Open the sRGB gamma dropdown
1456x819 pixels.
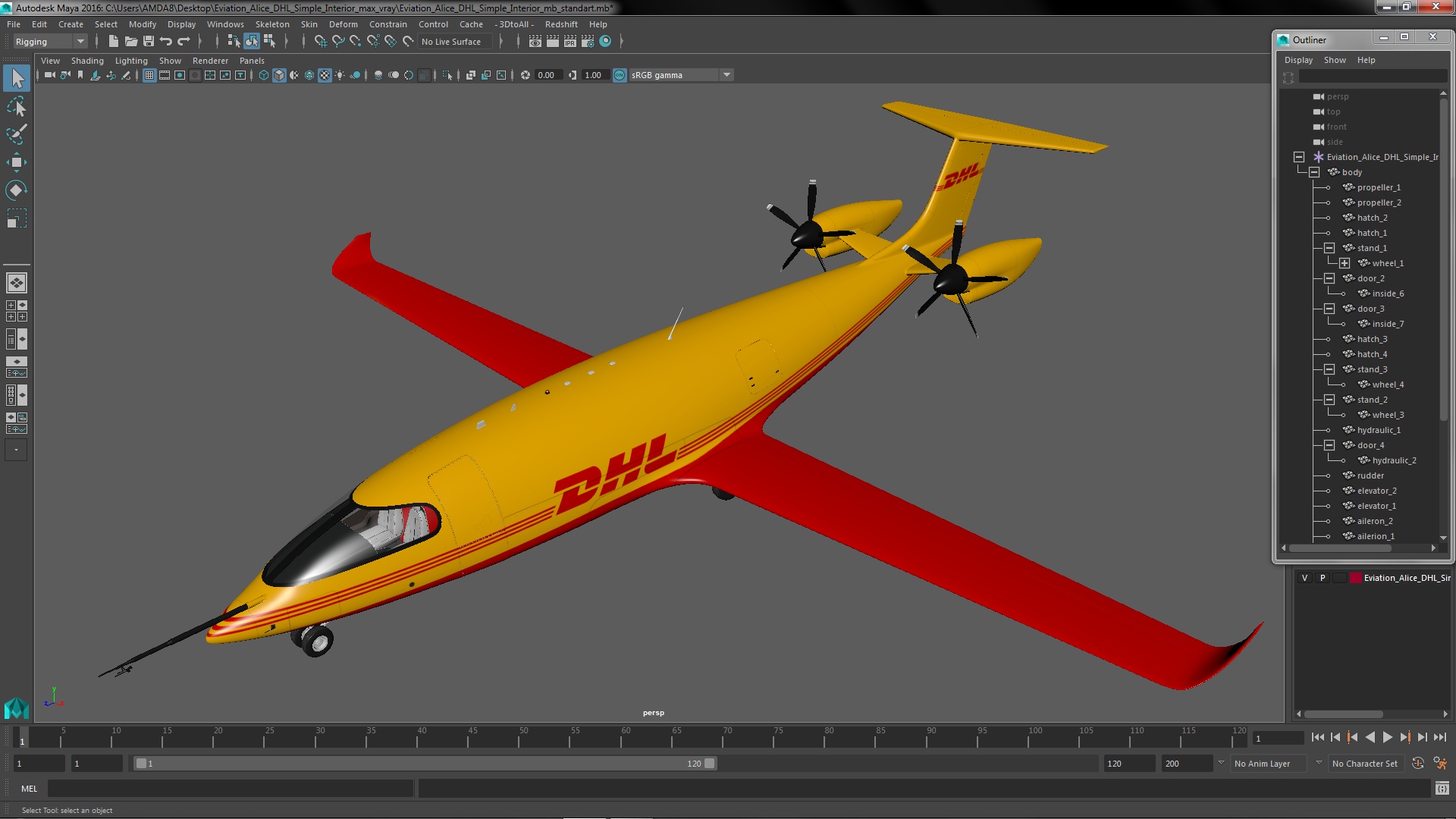(x=681, y=75)
